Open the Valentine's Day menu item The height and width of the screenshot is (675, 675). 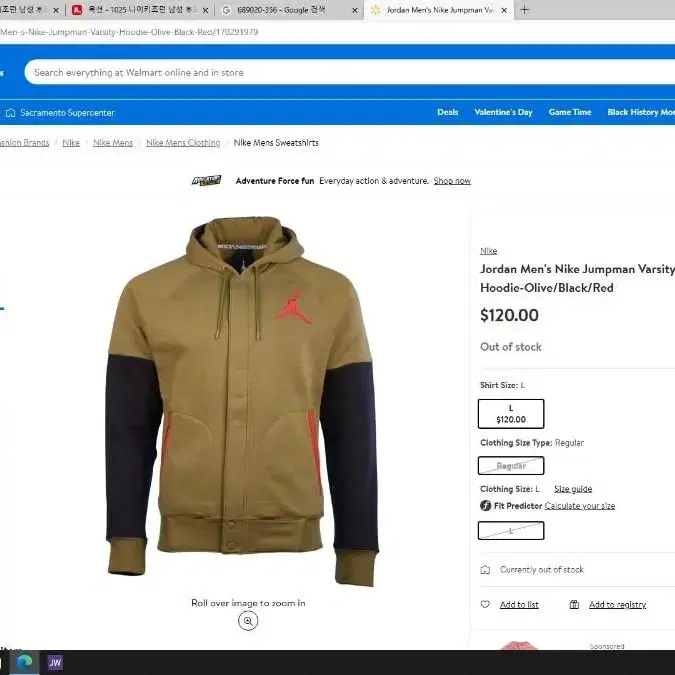(503, 112)
